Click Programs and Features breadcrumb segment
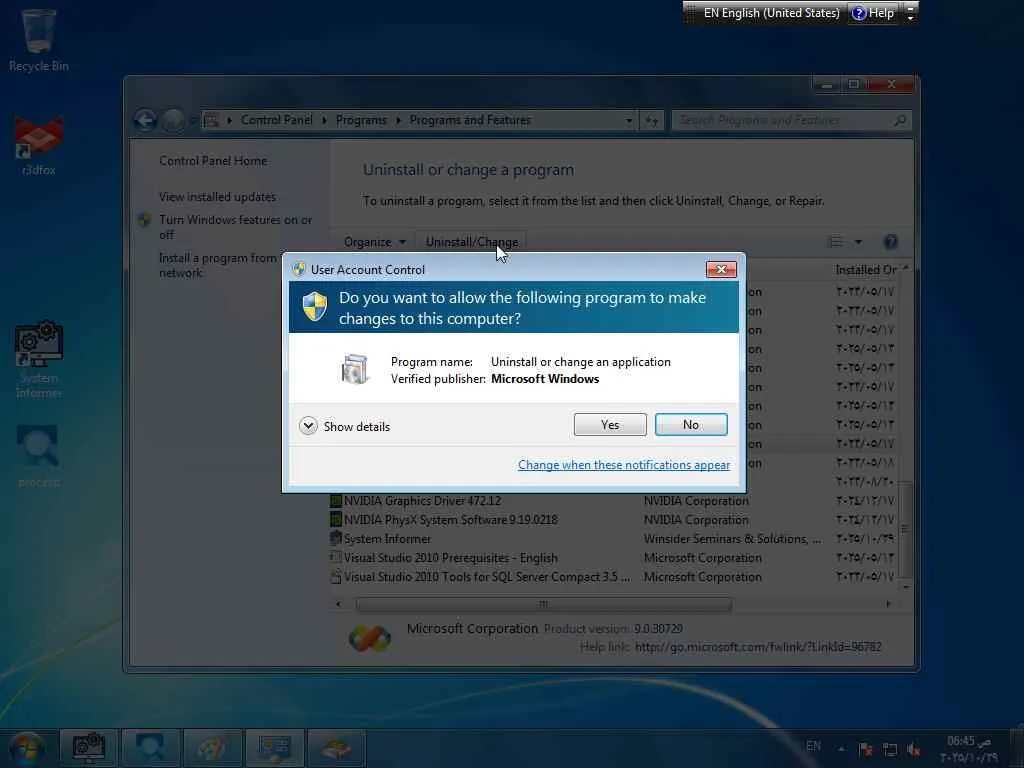The height and width of the screenshot is (768, 1024). coord(470,120)
